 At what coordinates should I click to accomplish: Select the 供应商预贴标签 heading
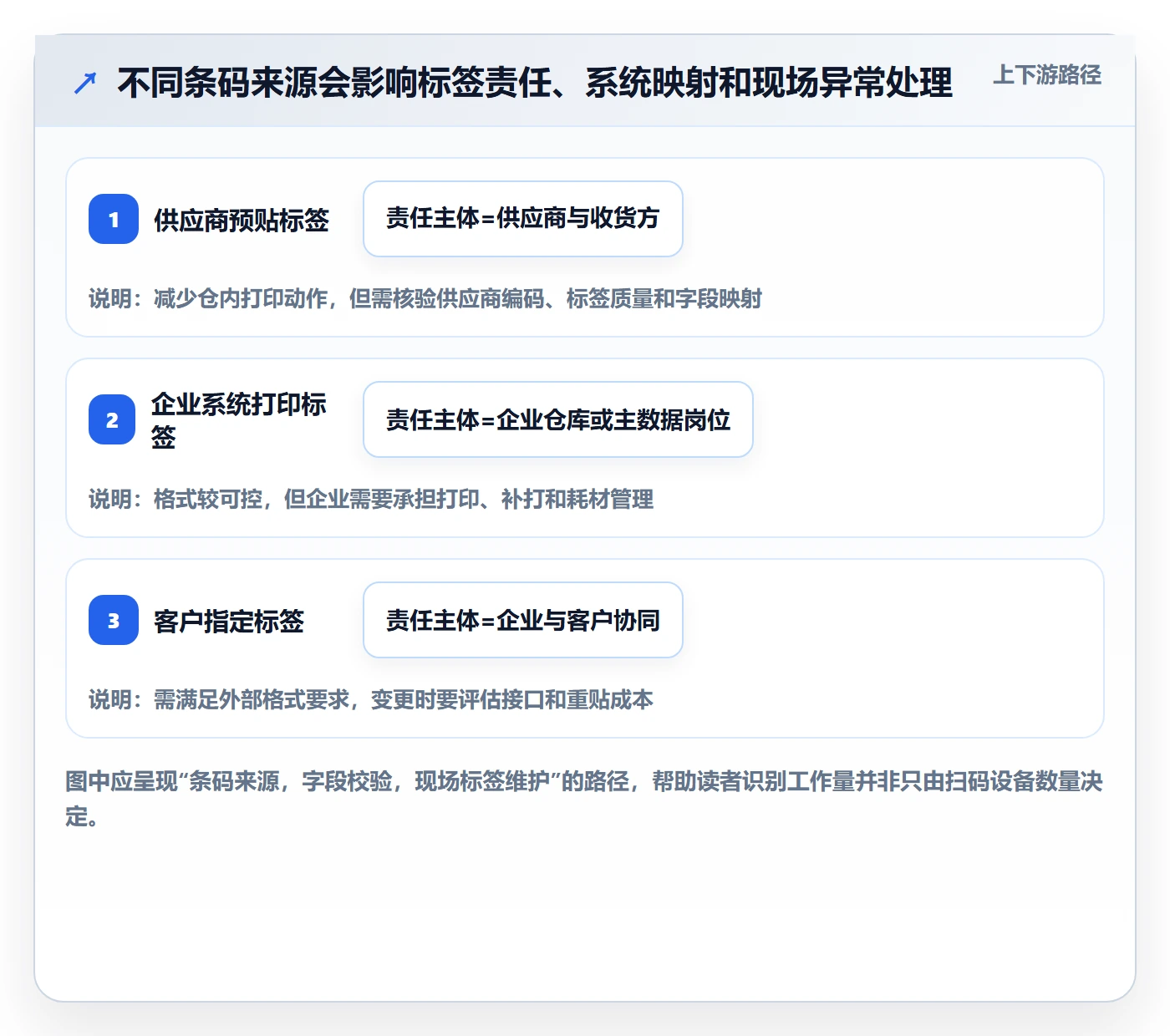[242, 220]
